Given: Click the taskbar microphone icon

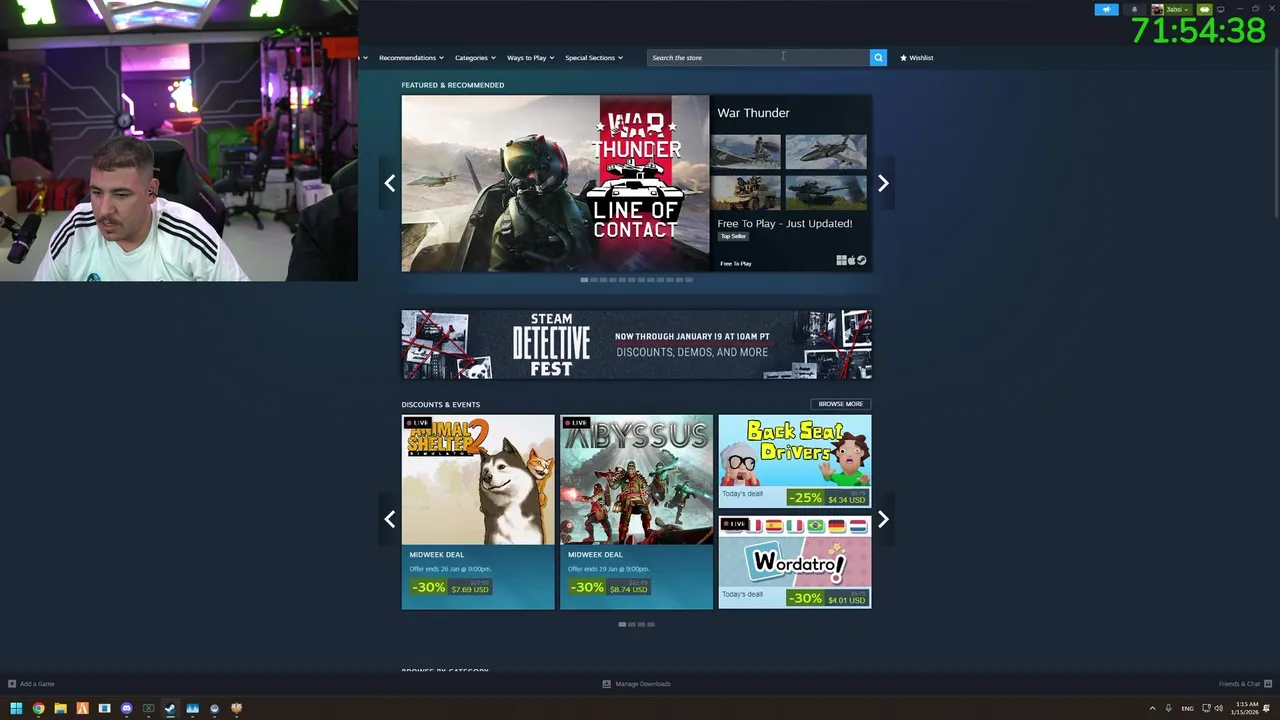Looking at the screenshot, I should (x=1168, y=708).
